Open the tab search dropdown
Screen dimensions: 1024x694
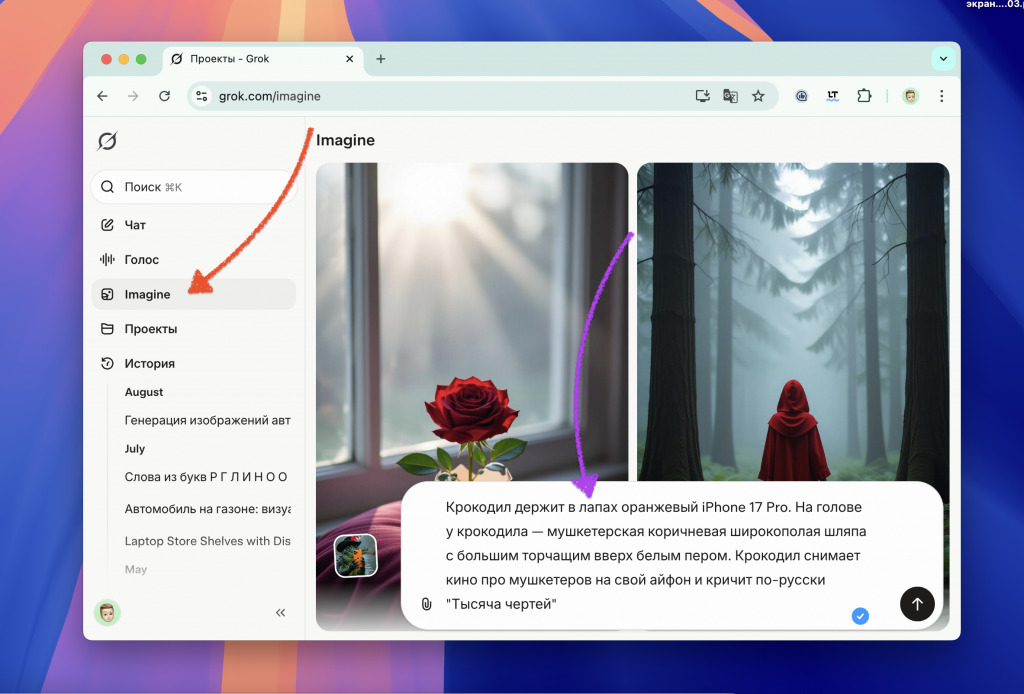943,59
